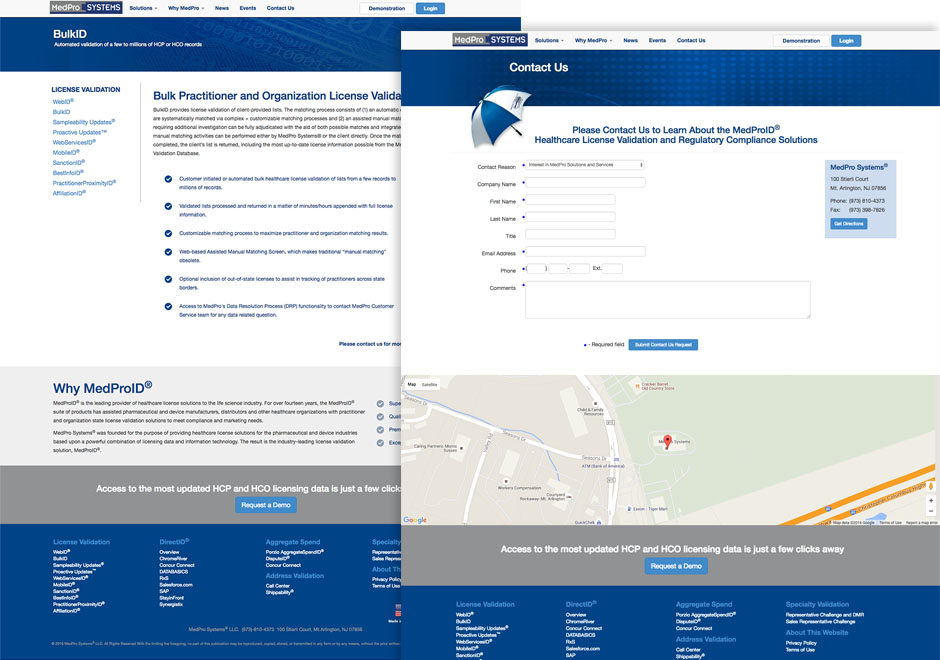This screenshot has width=940, height=660.
Task: Open the Contact Reason dropdown
Action: click(585, 165)
